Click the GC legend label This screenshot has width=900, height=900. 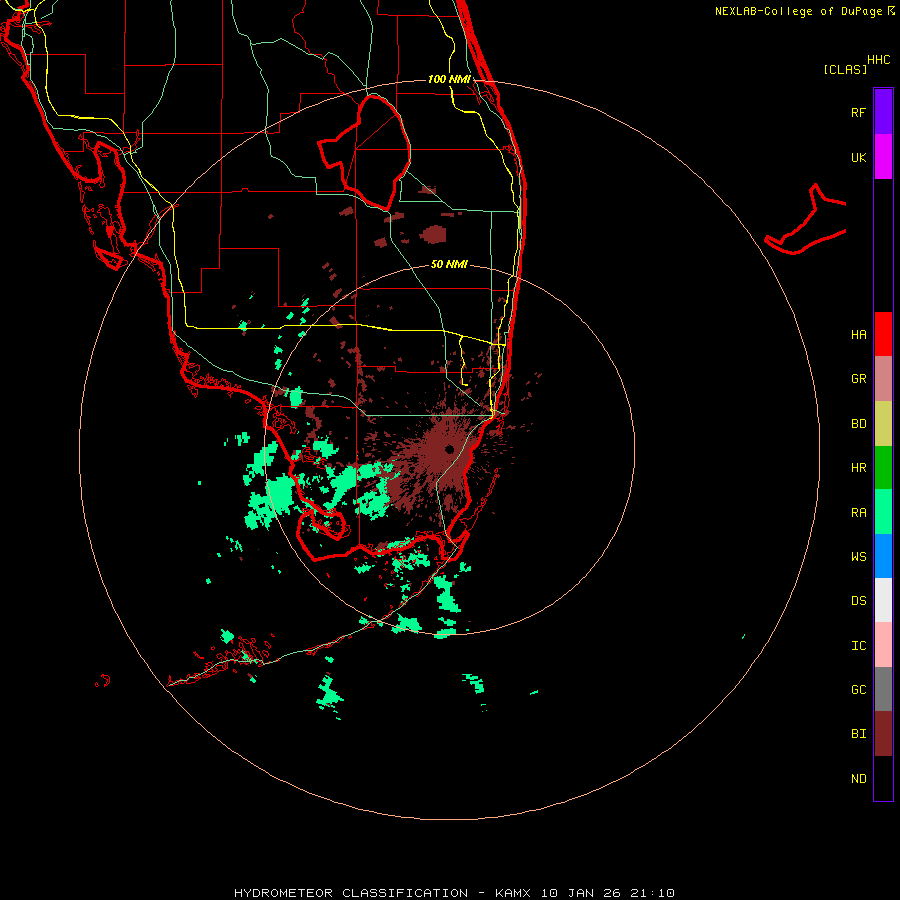pyautogui.click(x=858, y=690)
